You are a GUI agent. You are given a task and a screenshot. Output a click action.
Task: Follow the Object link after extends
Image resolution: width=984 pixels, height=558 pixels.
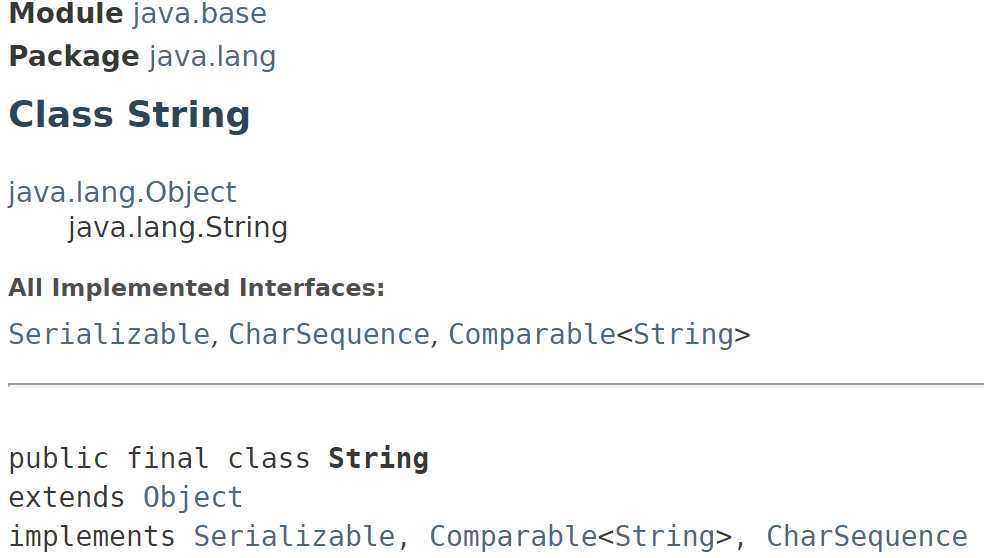coord(193,498)
